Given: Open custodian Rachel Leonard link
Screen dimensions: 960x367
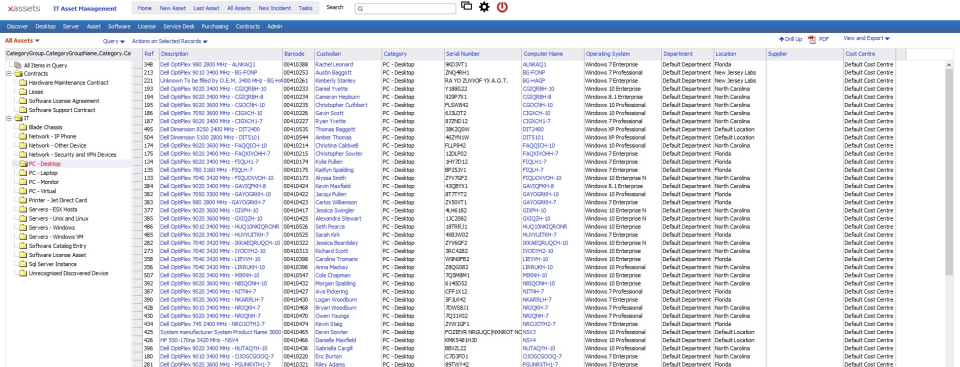Looking at the screenshot, I should coord(334,64).
